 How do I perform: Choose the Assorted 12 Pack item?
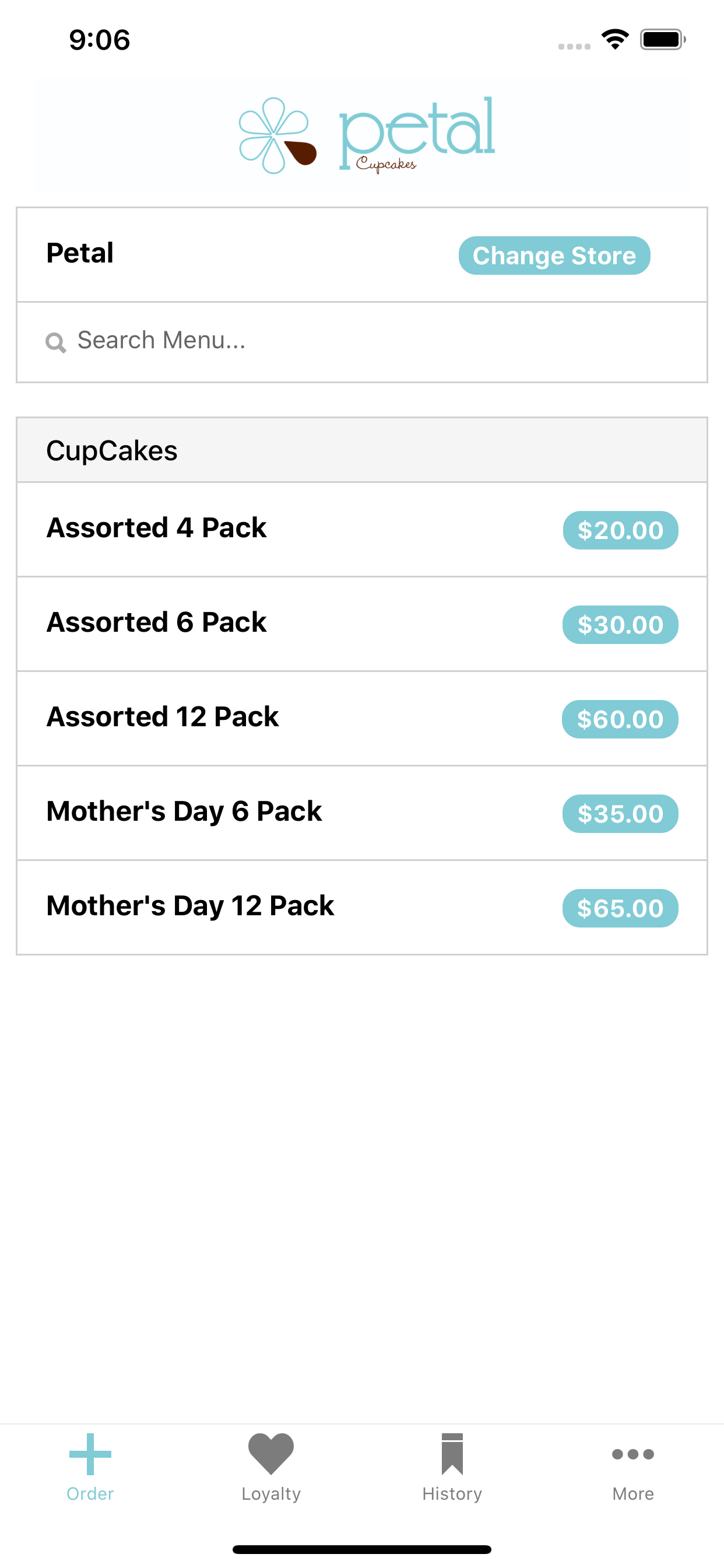pos(362,719)
